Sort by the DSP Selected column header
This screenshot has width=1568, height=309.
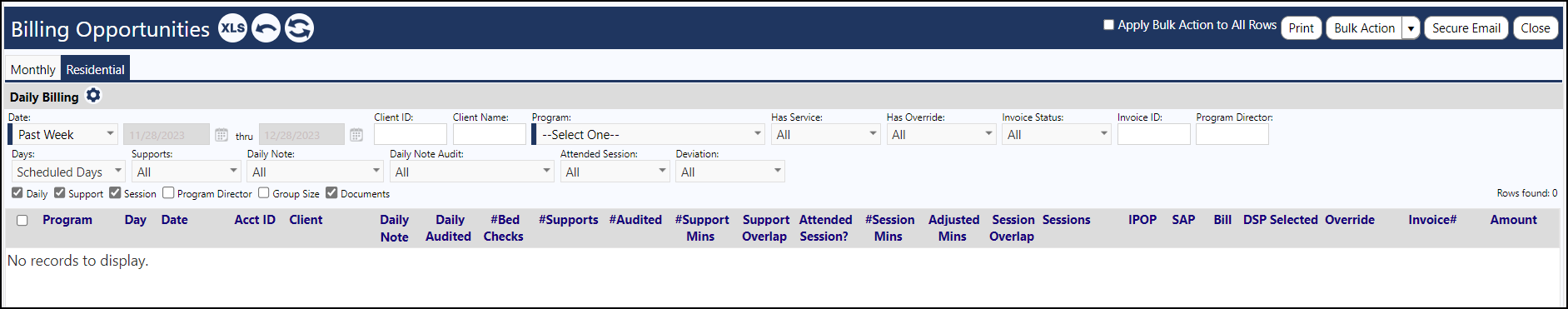tap(1281, 220)
